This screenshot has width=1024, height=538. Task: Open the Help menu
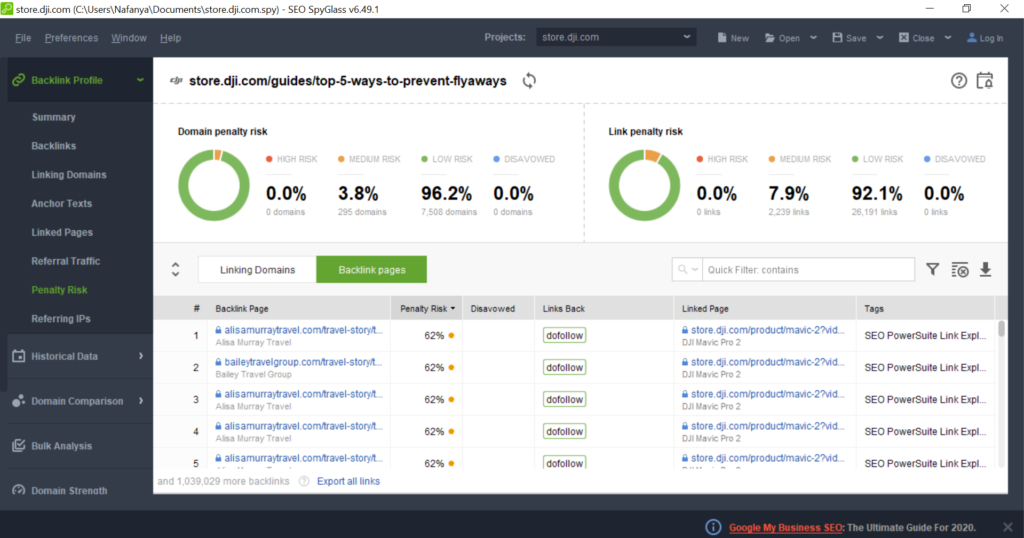click(x=170, y=38)
